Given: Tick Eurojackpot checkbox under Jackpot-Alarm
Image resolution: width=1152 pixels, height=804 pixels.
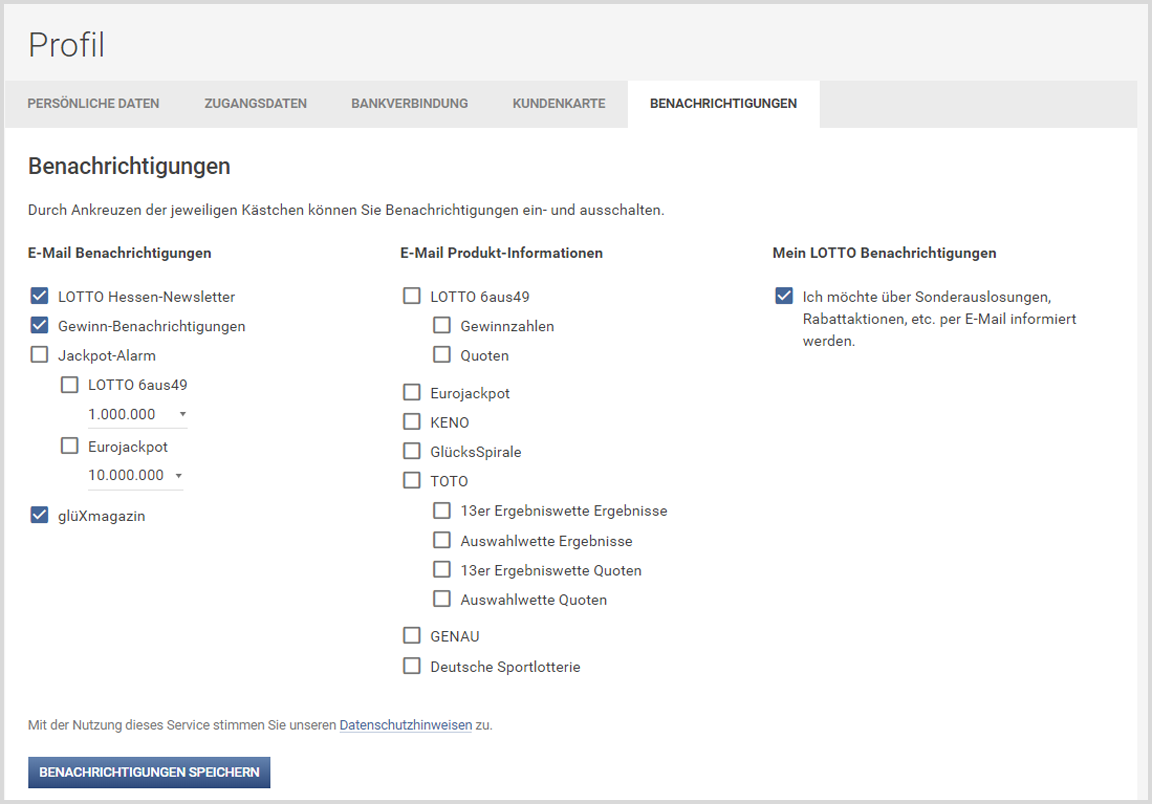Looking at the screenshot, I should pos(70,445).
